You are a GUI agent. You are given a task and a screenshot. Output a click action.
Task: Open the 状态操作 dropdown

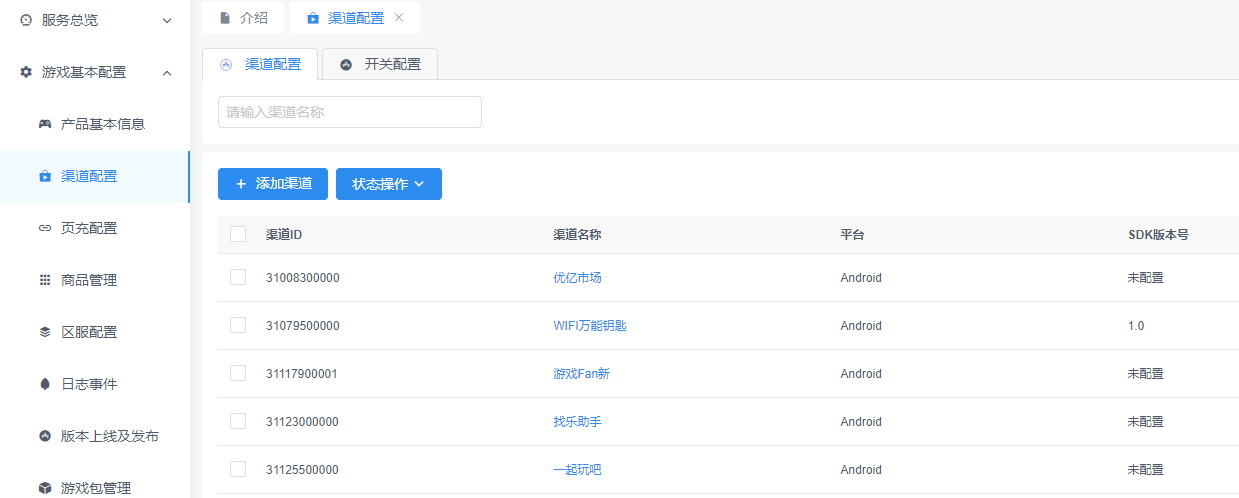tap(388, 184)
